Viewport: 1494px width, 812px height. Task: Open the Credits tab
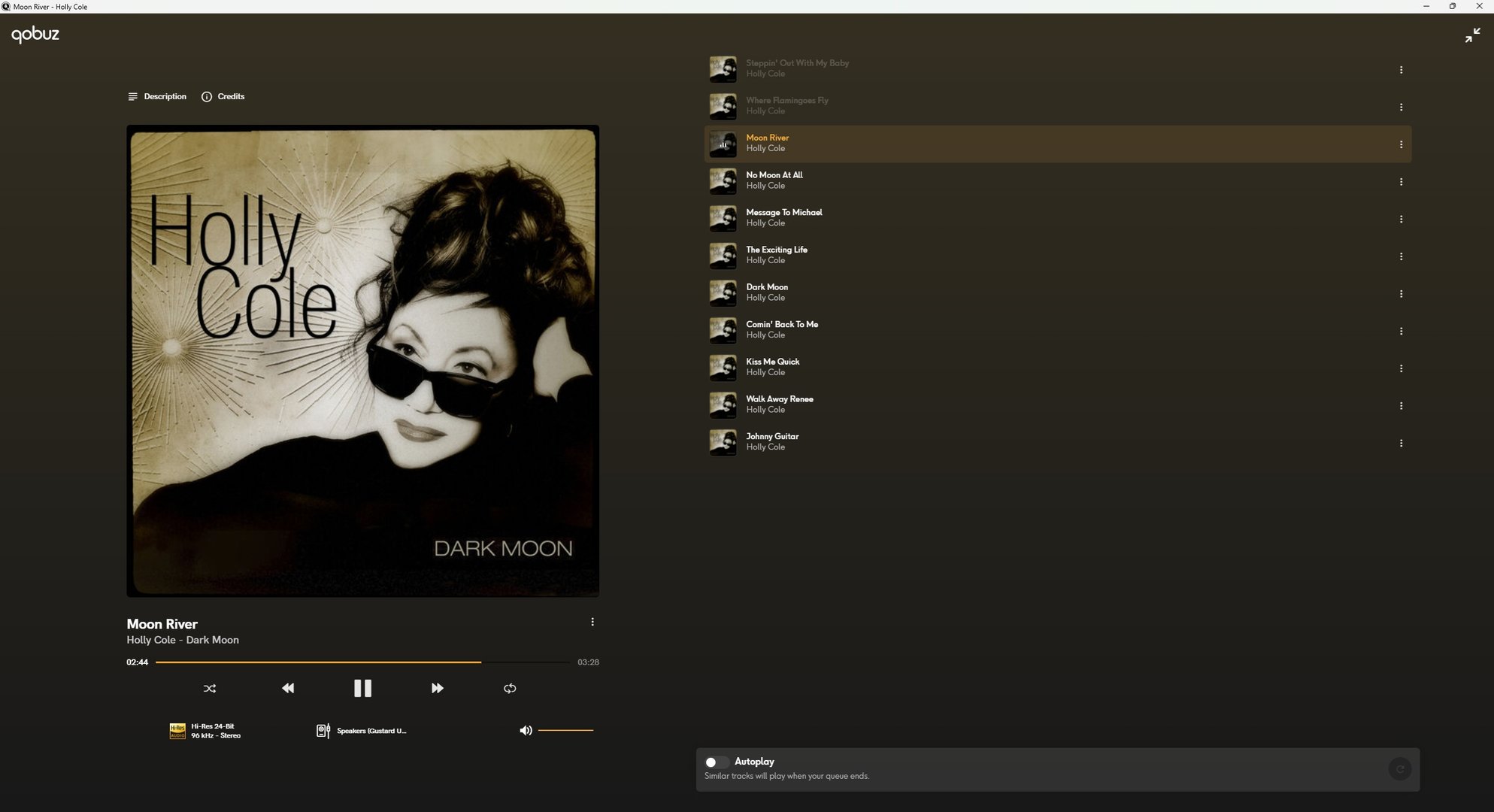point(223,96)
